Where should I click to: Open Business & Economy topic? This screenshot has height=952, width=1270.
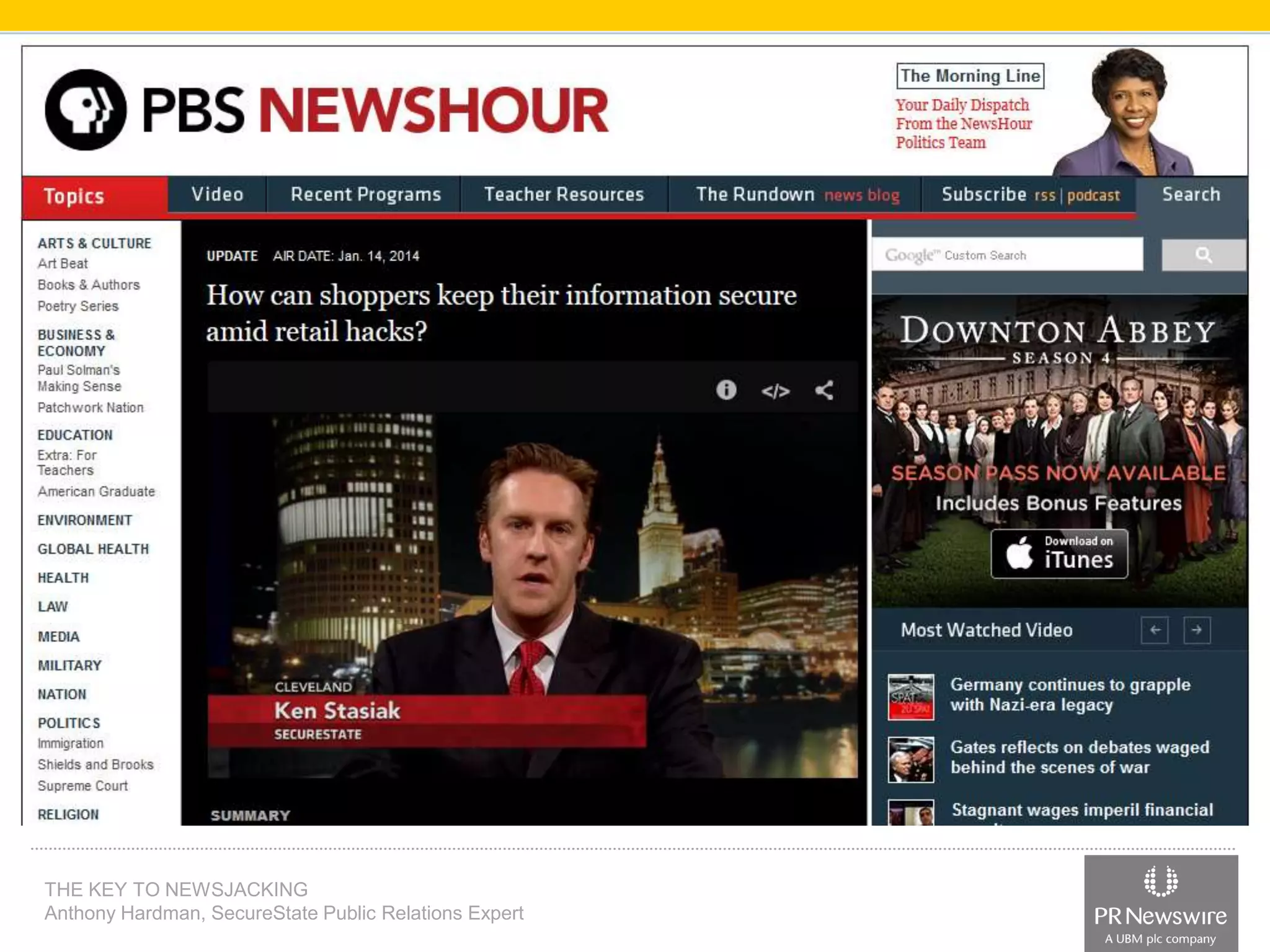click(76, 343)
